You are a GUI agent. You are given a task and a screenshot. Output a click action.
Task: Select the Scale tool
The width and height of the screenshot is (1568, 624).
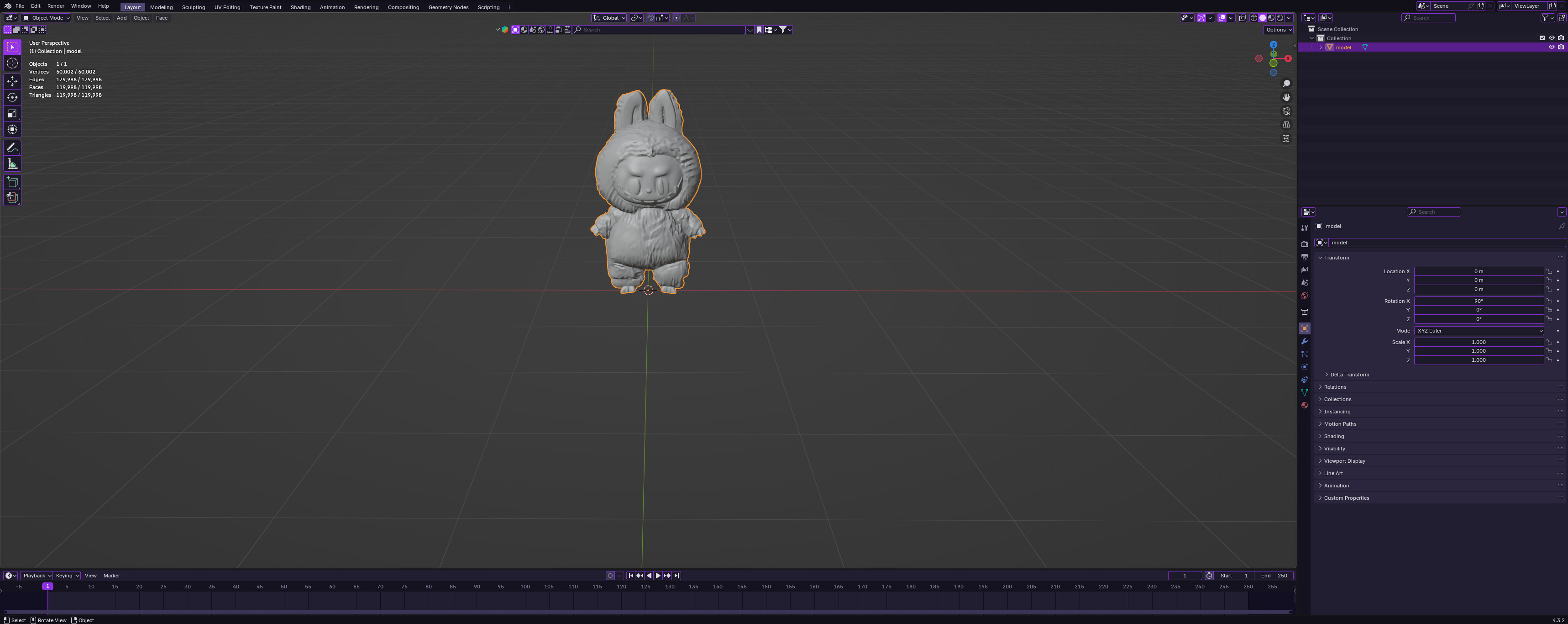coord(12,113)
